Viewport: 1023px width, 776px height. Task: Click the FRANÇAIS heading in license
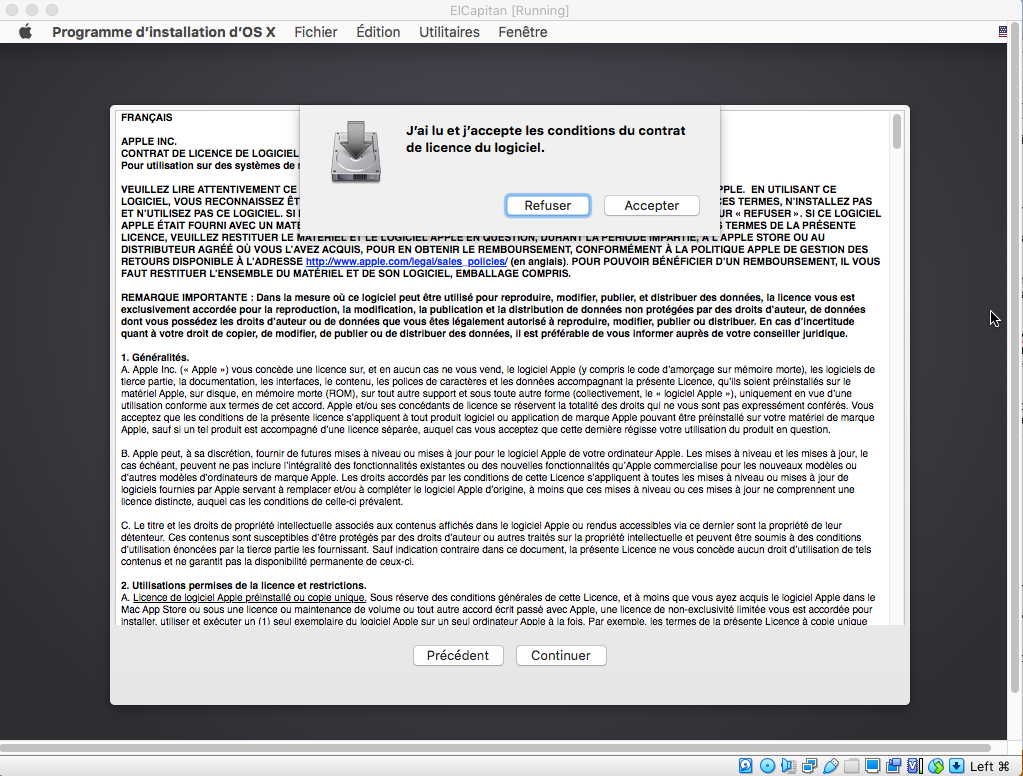147,117
